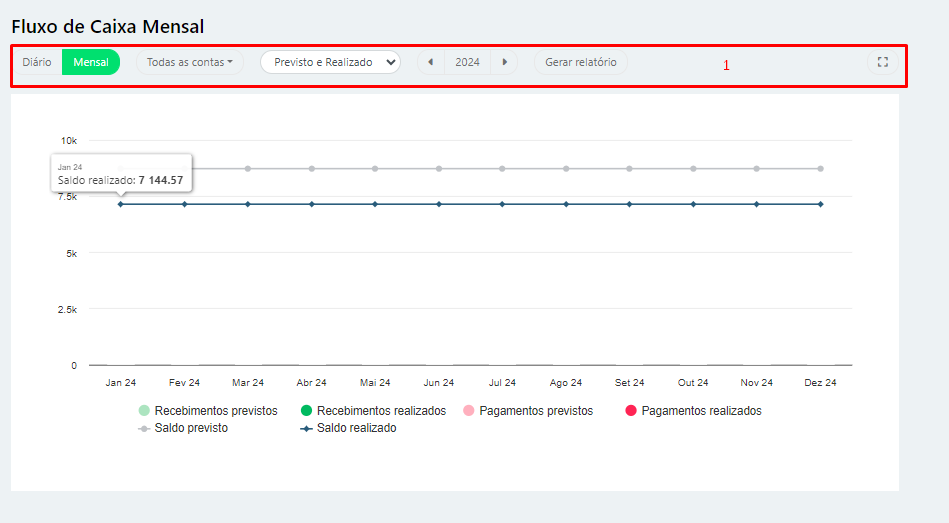Switch to Diário view
The image size is (949, 523).
[37, 62]
